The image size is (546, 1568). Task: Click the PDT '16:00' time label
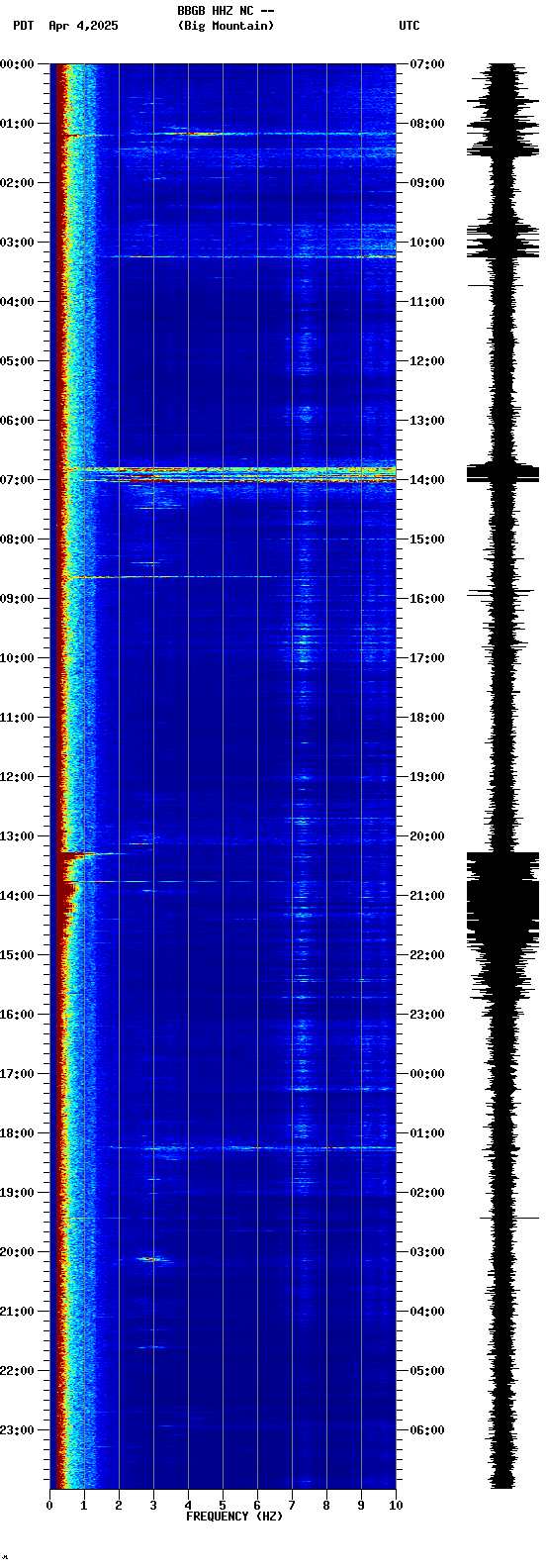(x=18, y=1015)
